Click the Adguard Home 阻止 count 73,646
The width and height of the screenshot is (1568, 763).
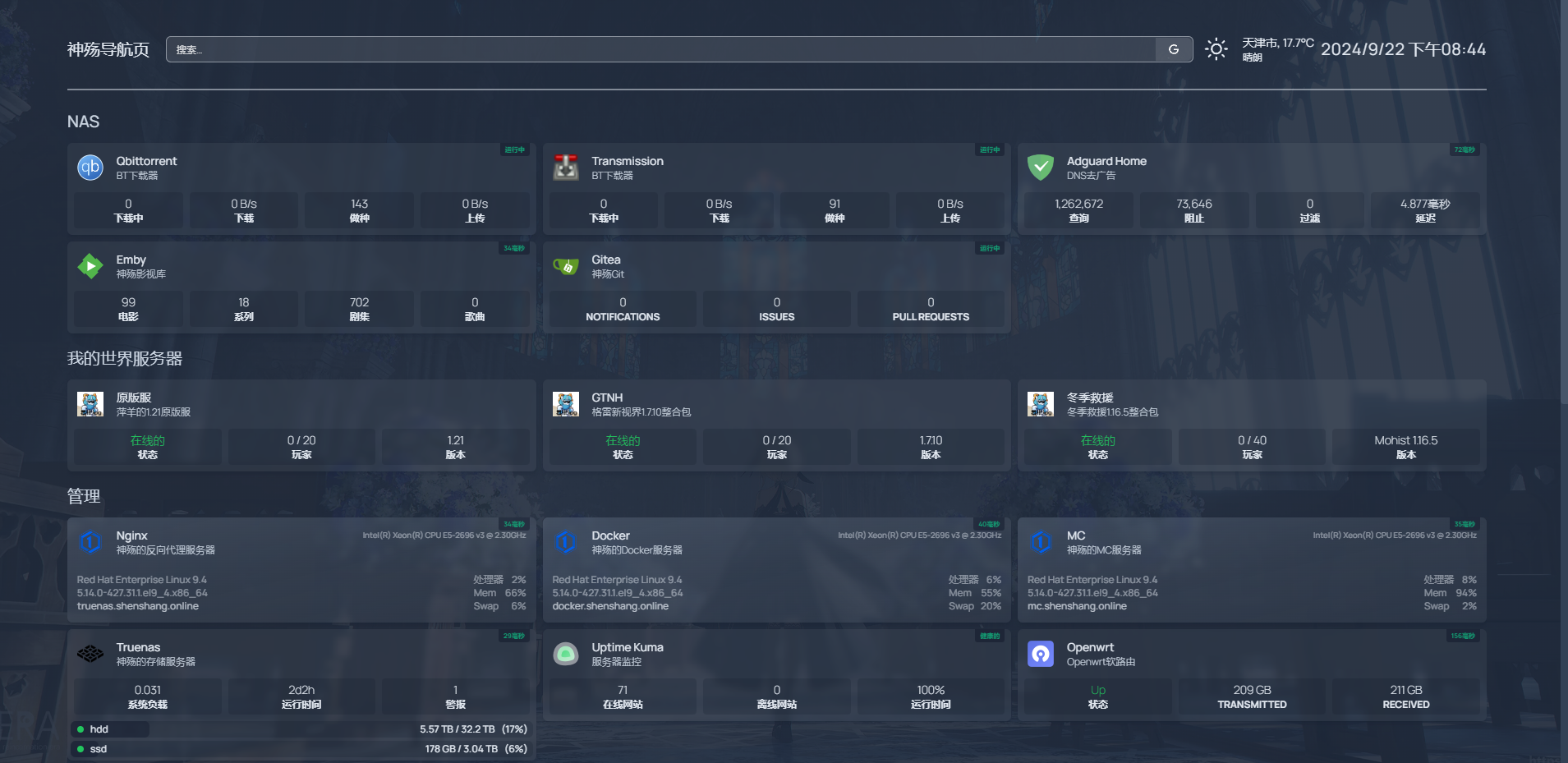(1194, 210)
